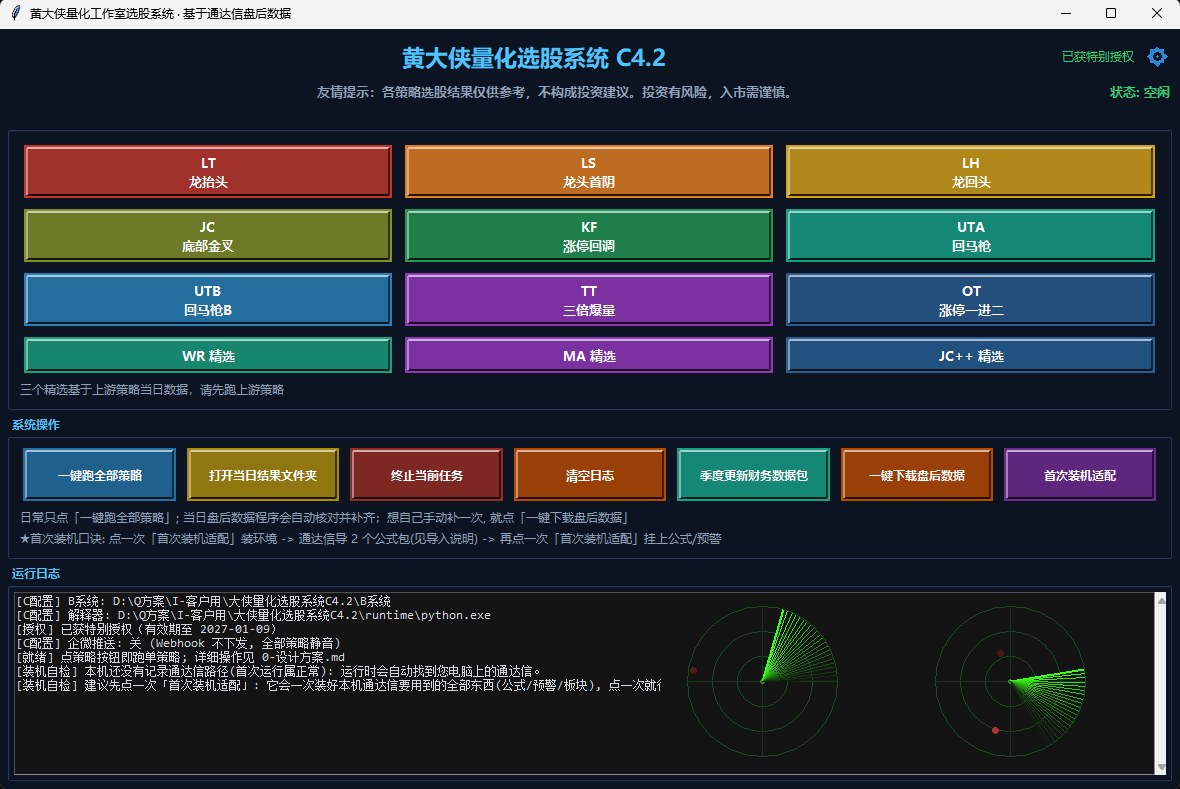This screenshot has width=1180, height=789.
Task: Click the log scrollbar up arrow
Action: tap(1160, 599)
